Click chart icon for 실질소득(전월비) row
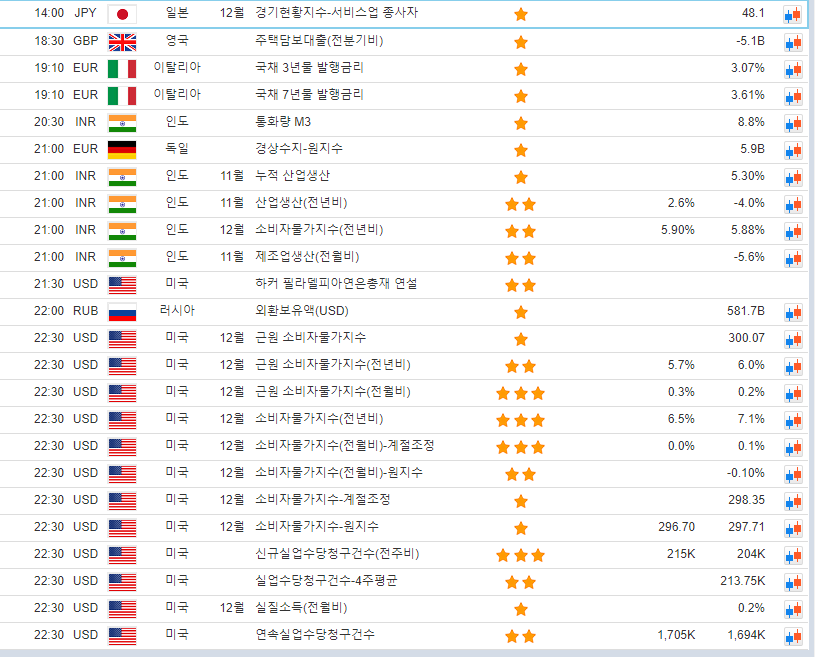The height and width of the screenshot is (657, 815). pyautogui.click(x=792, y=609)
